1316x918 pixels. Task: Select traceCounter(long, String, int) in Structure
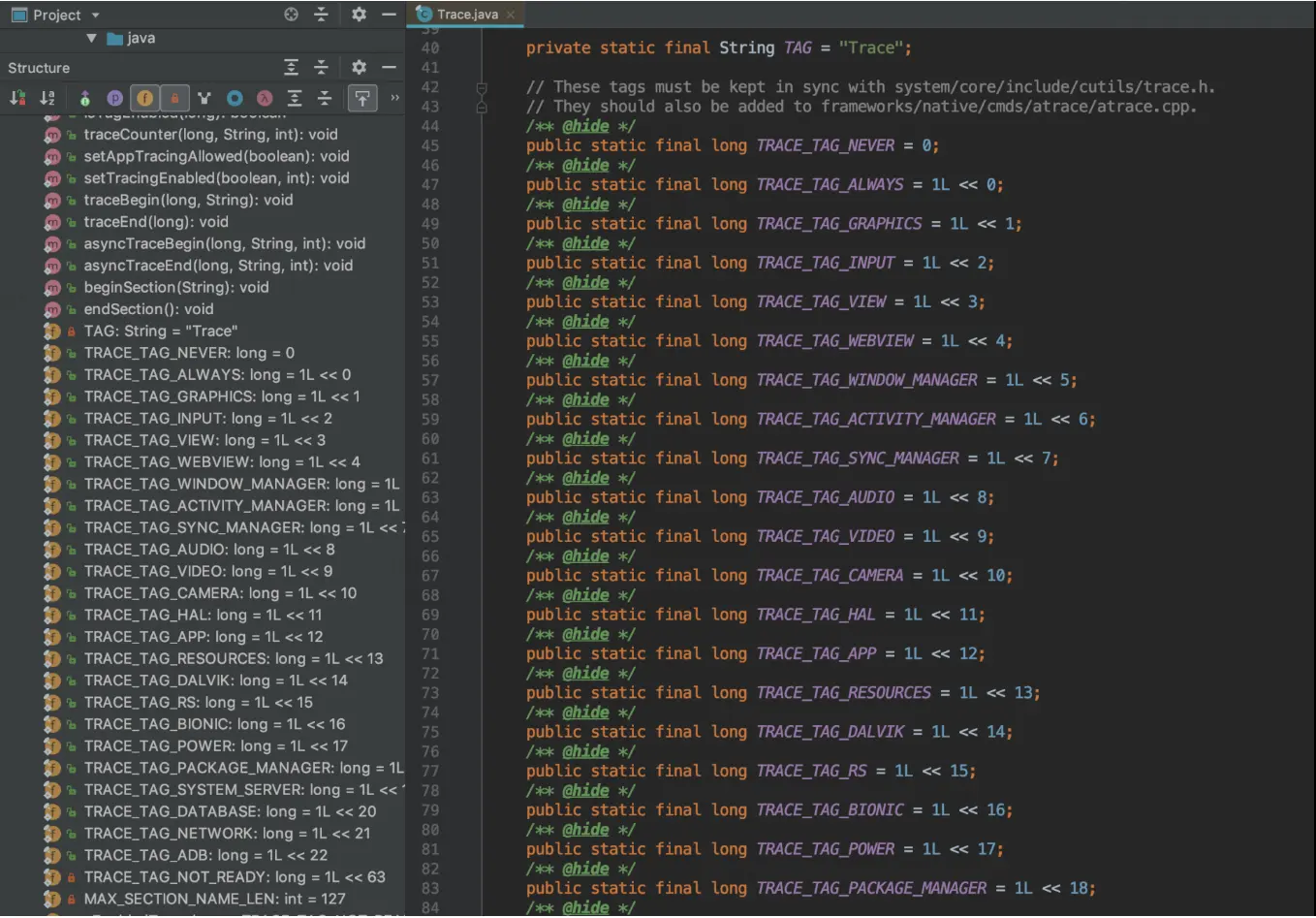[210, 135]
